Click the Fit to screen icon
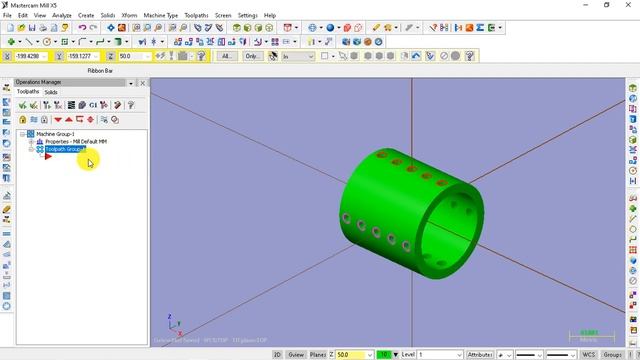 pyautogui.click(x=111, y=28)
